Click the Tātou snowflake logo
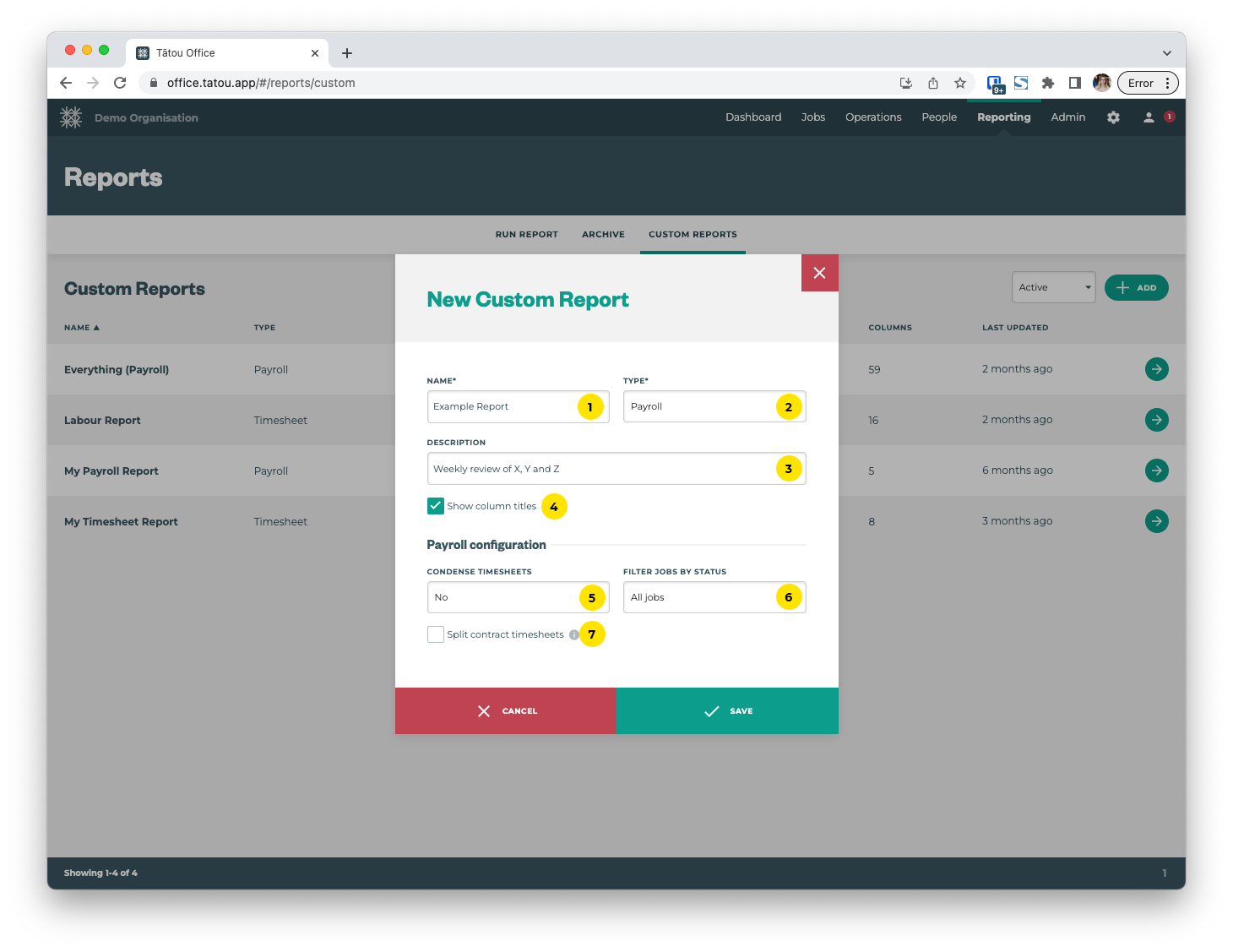The height and width of the screenshot is (952, 1233). click(71, 117)
